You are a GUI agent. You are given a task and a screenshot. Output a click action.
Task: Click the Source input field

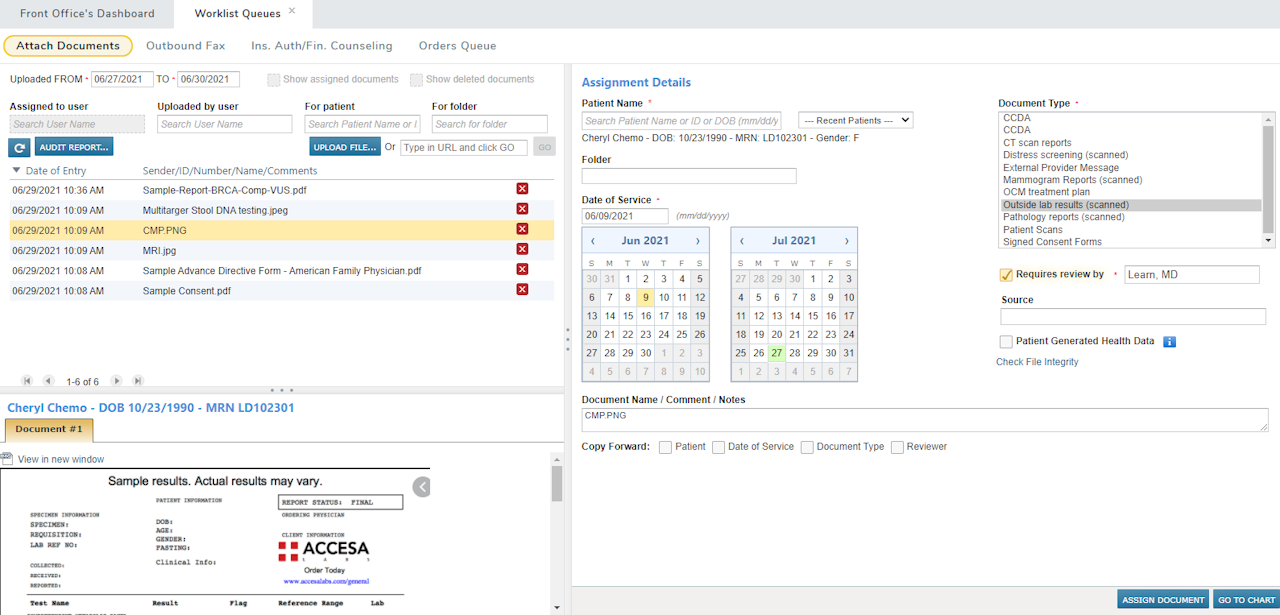click(1133, 317)
